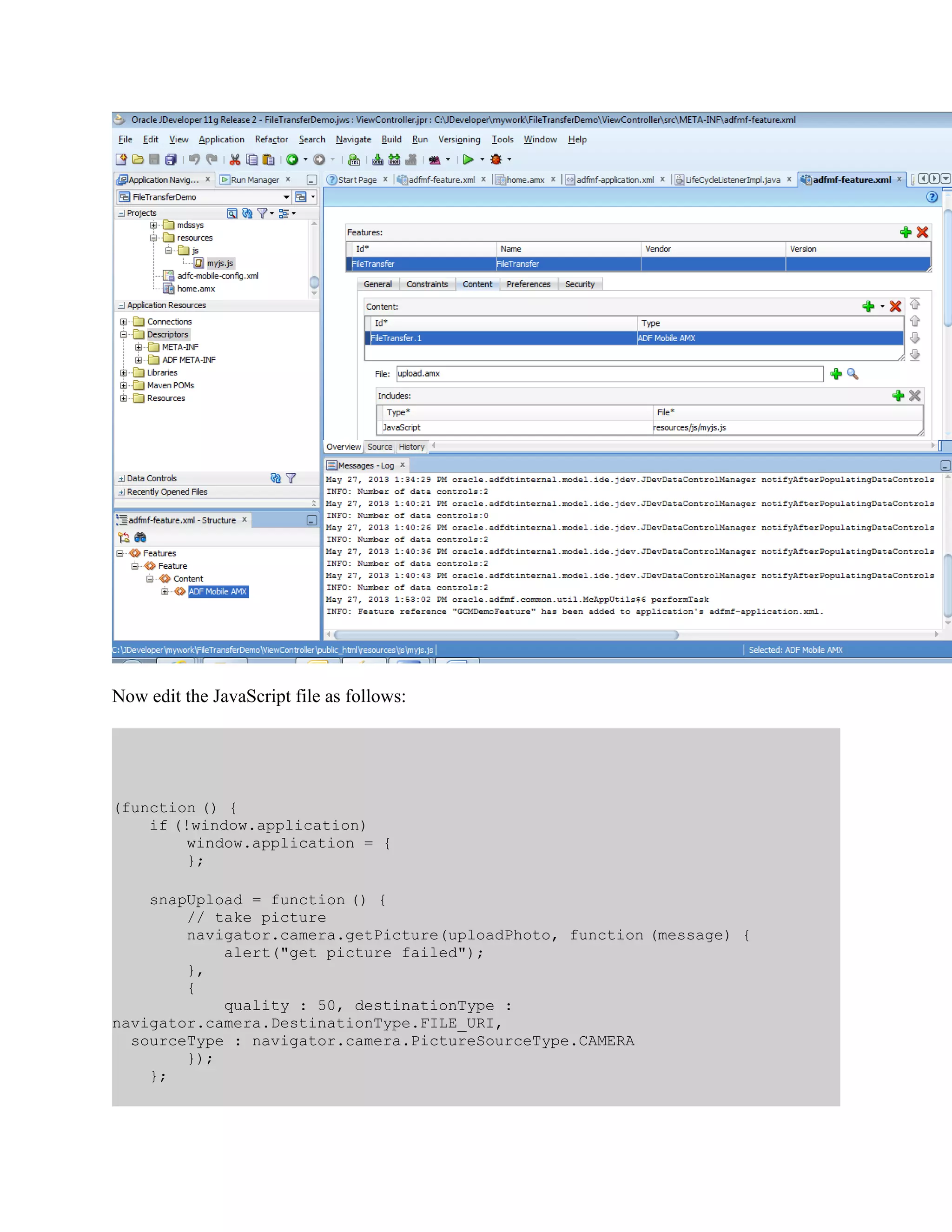
Task: Click the Data Controls refresh icon
Action: coord(275,478)
